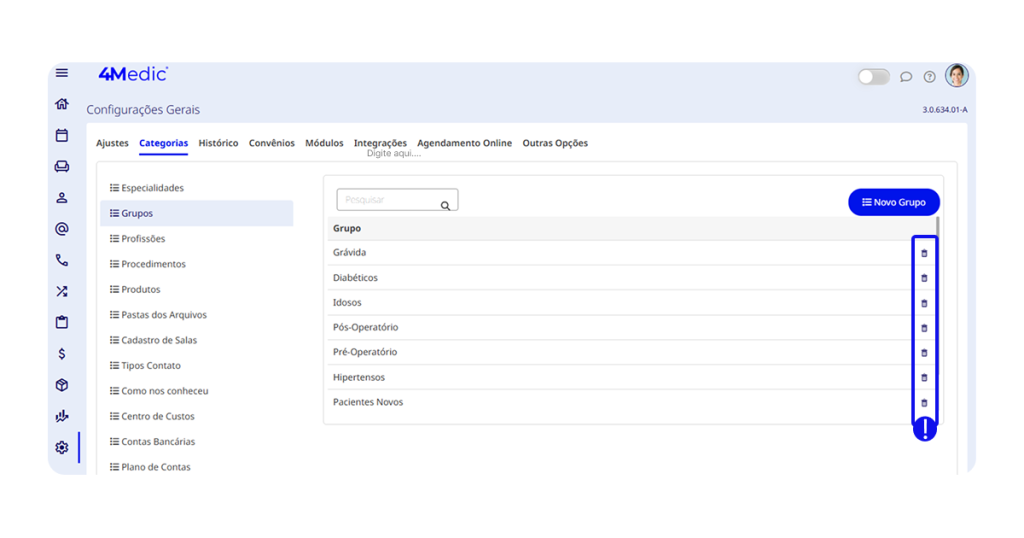
Task: Click the settings gear in the sidebar
Action: (x=62, y=447)
